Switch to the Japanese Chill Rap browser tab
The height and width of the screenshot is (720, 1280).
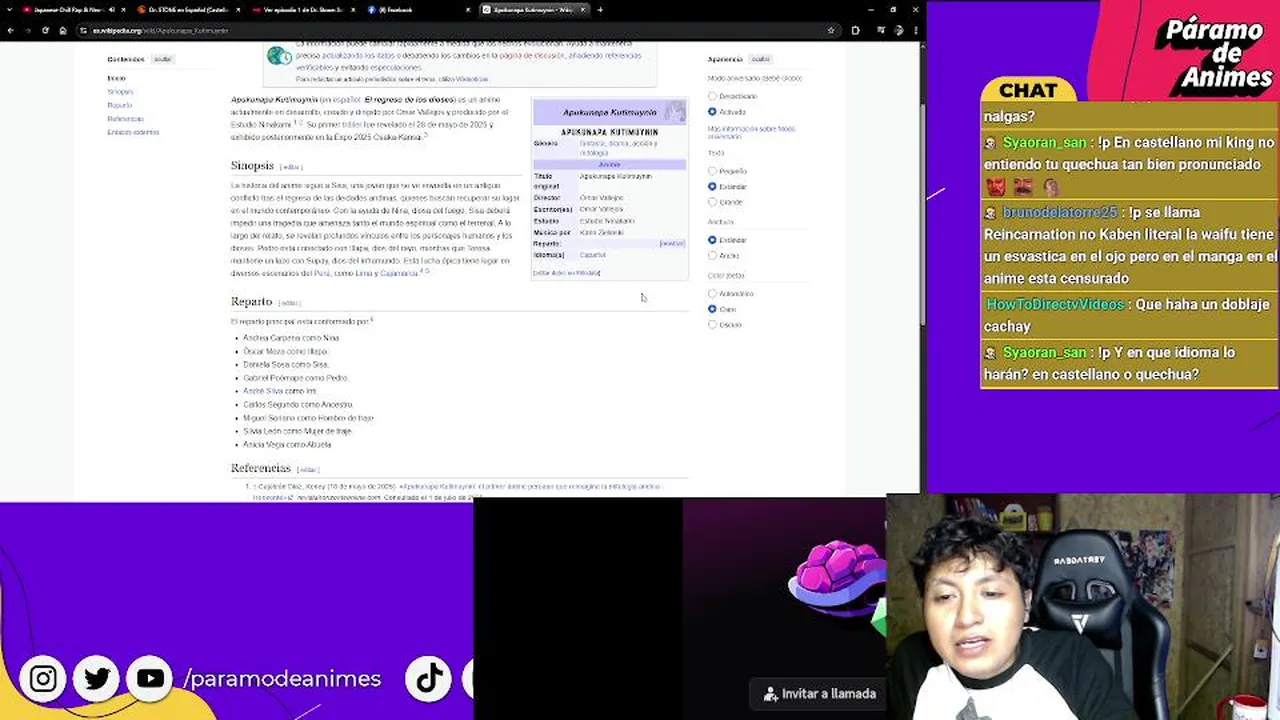[68, 10]
